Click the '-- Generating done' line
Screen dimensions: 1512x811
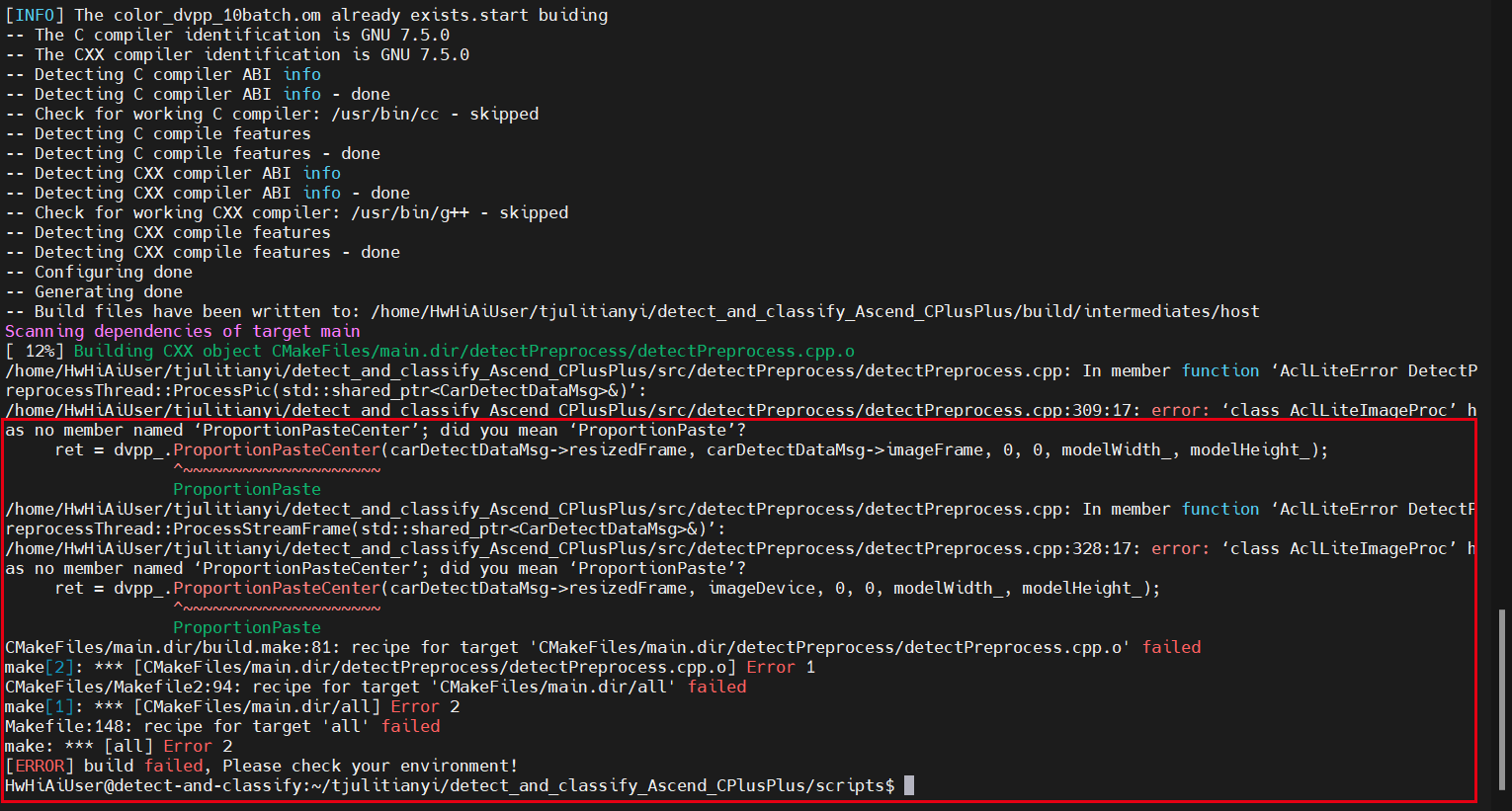[94, 291]
